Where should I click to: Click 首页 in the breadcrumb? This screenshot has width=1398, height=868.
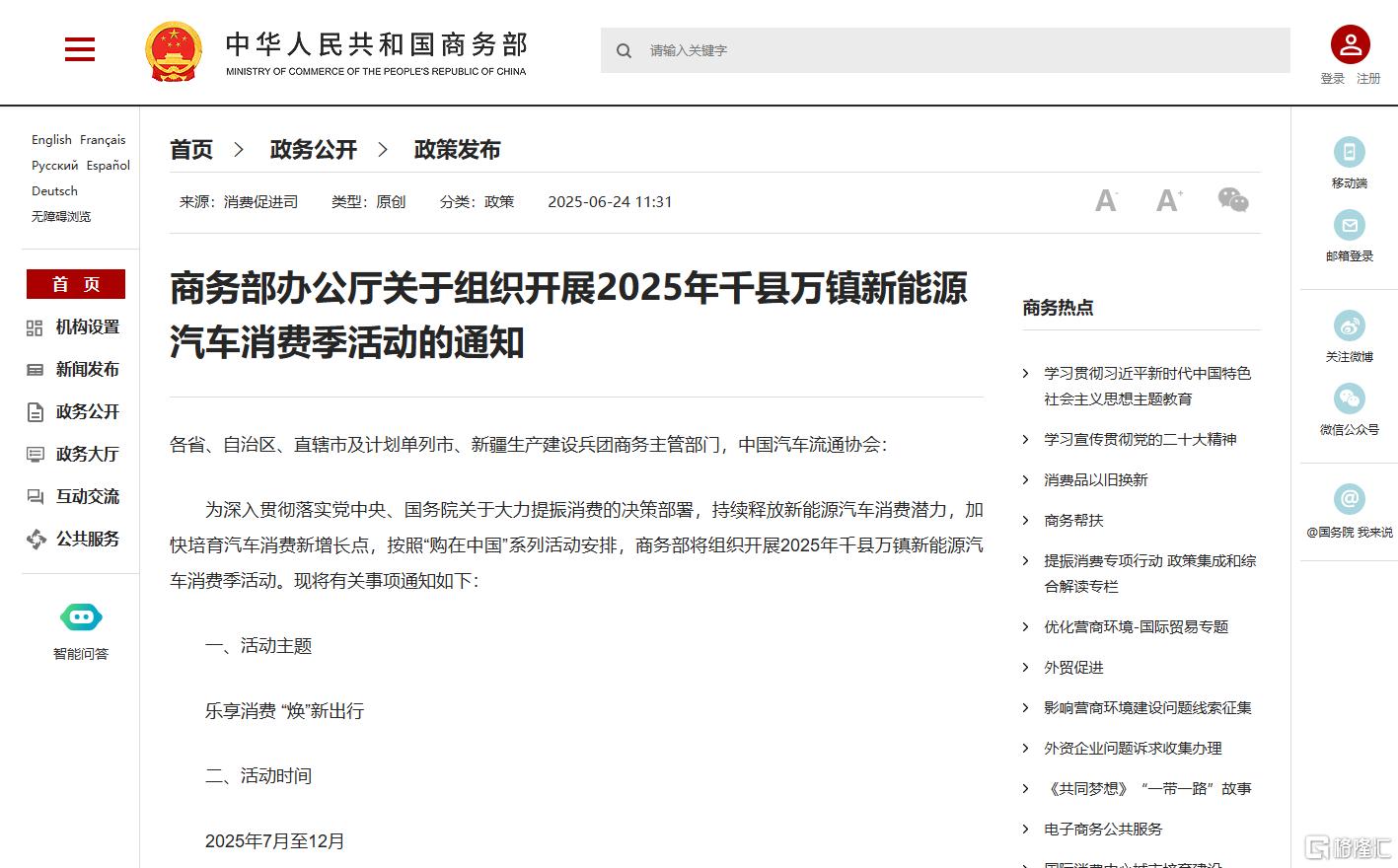coord(191,150)
